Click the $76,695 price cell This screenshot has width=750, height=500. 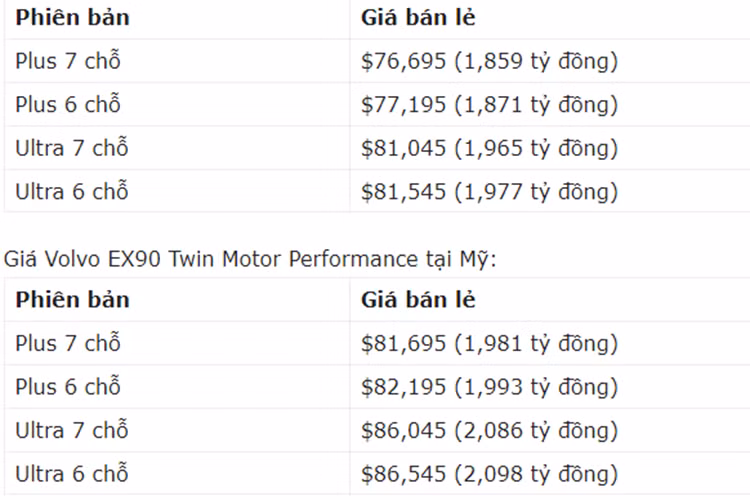coord(489,62)
